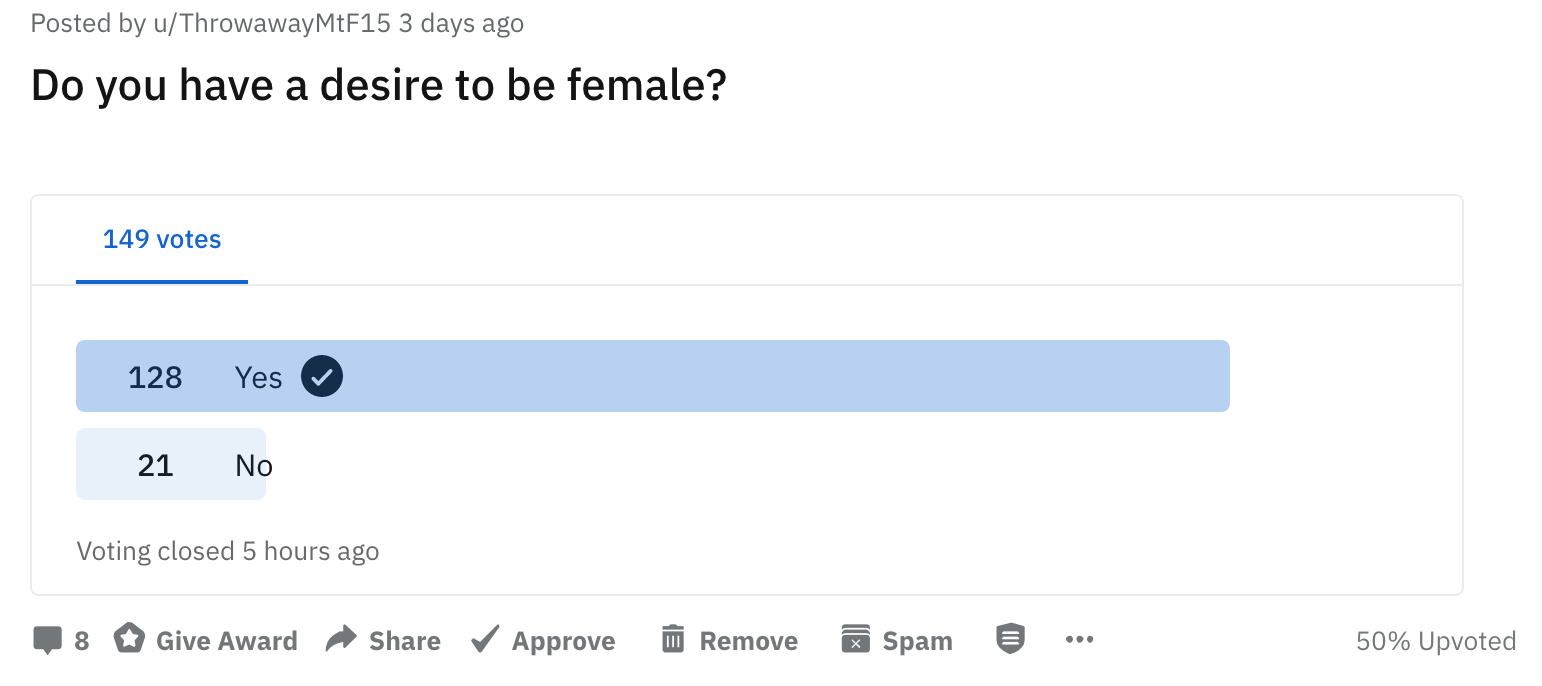This screenshot has width=1542, height=686.
Task: Open the u/ThrowawayMtF15 user profile
Action: (x=271, y=23)
